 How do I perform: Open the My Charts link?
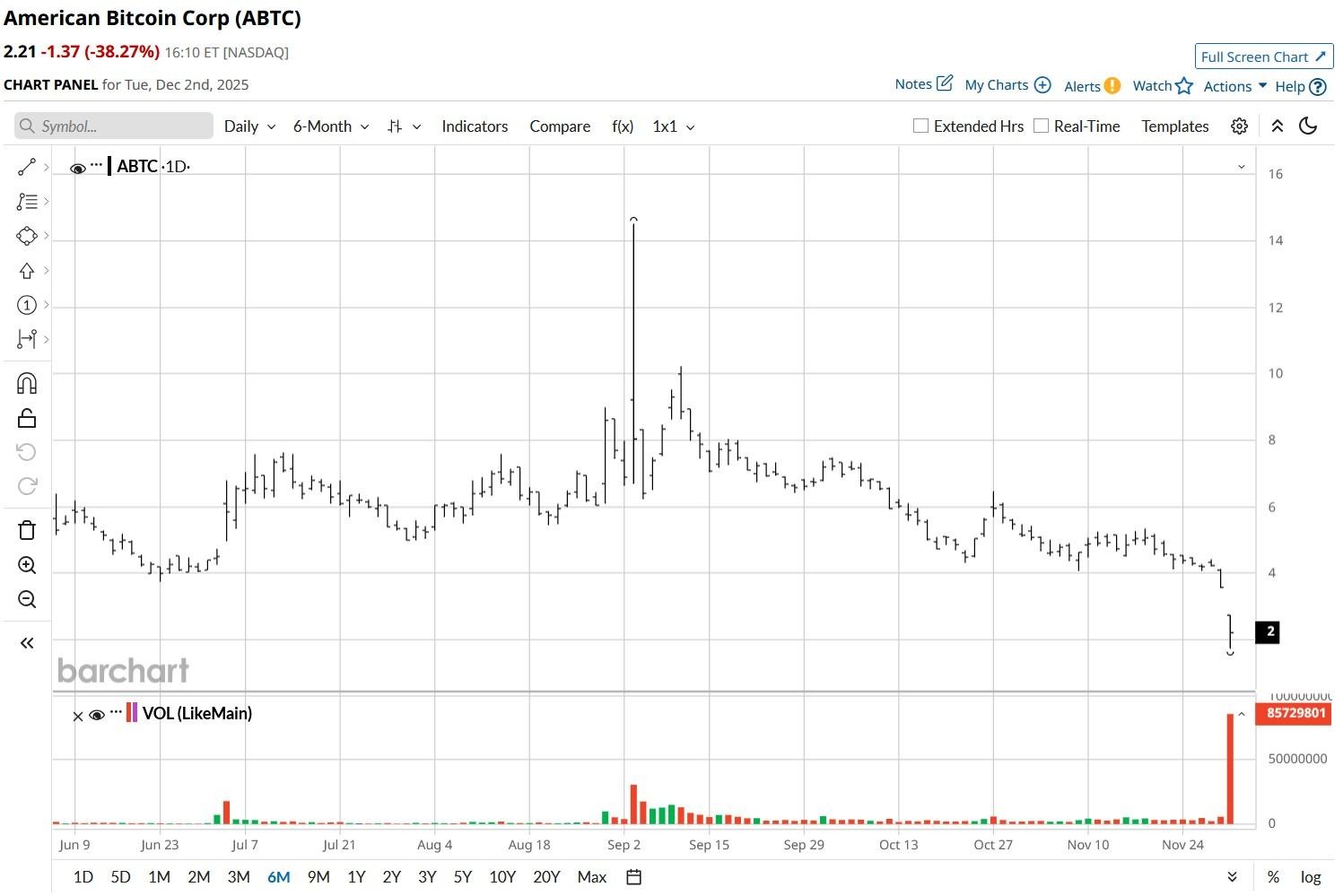(x=997, y=84)
